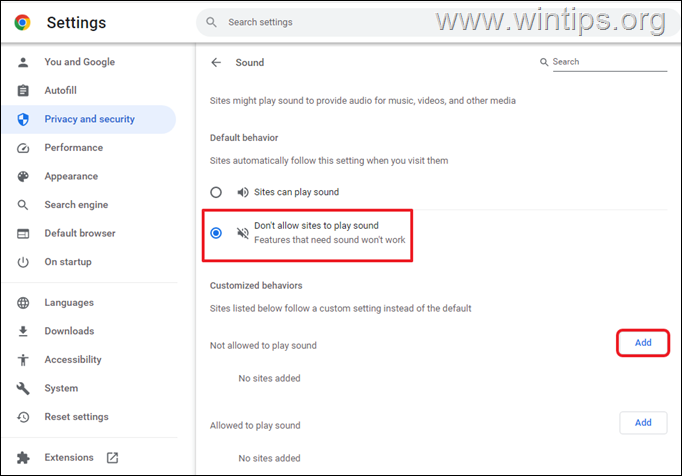Click Features that need sound won't work text
The width and height of the screenshot is (682, 476).
point(330,240)
